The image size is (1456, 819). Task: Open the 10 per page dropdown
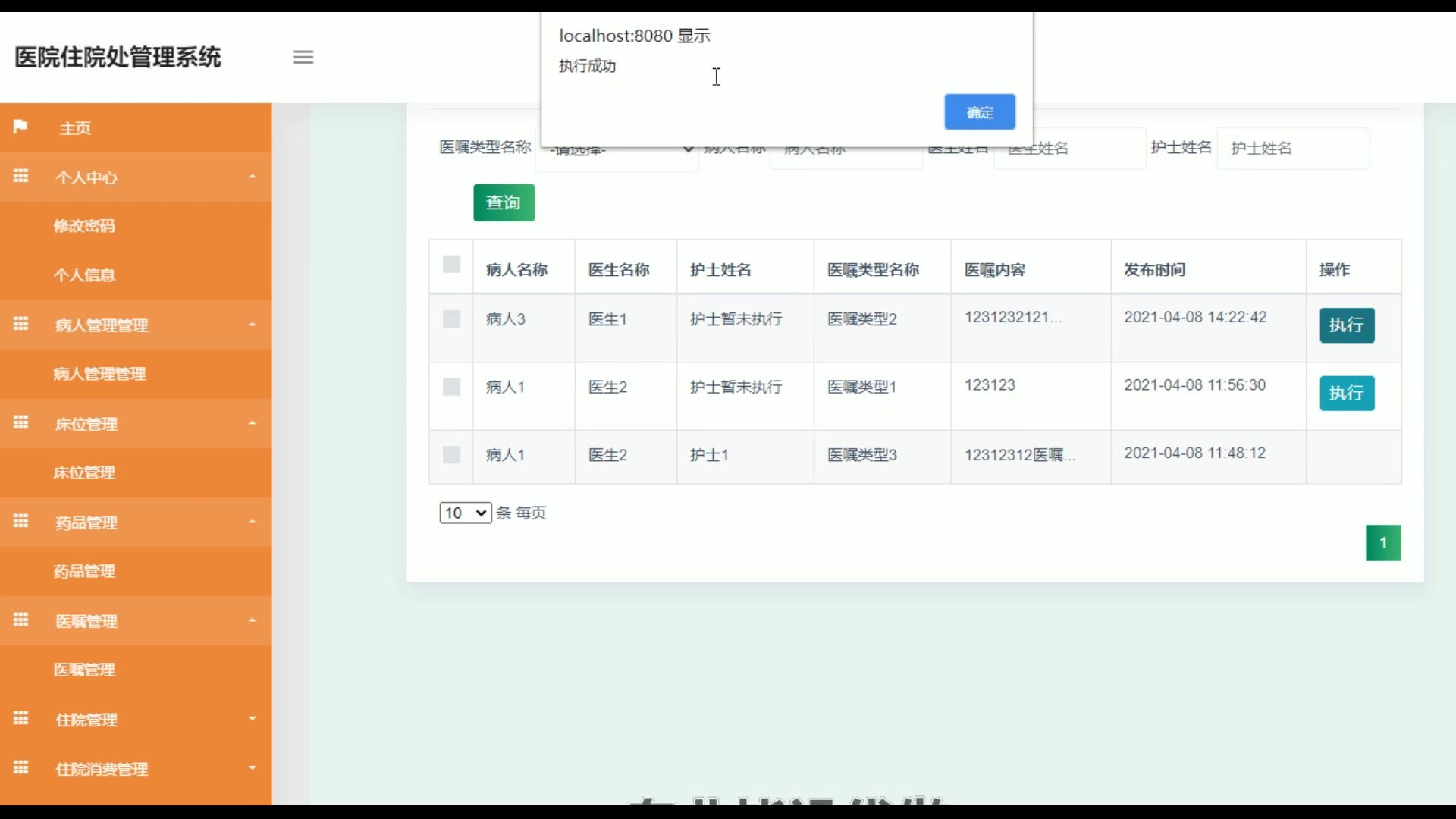click(x=465, y=513)
